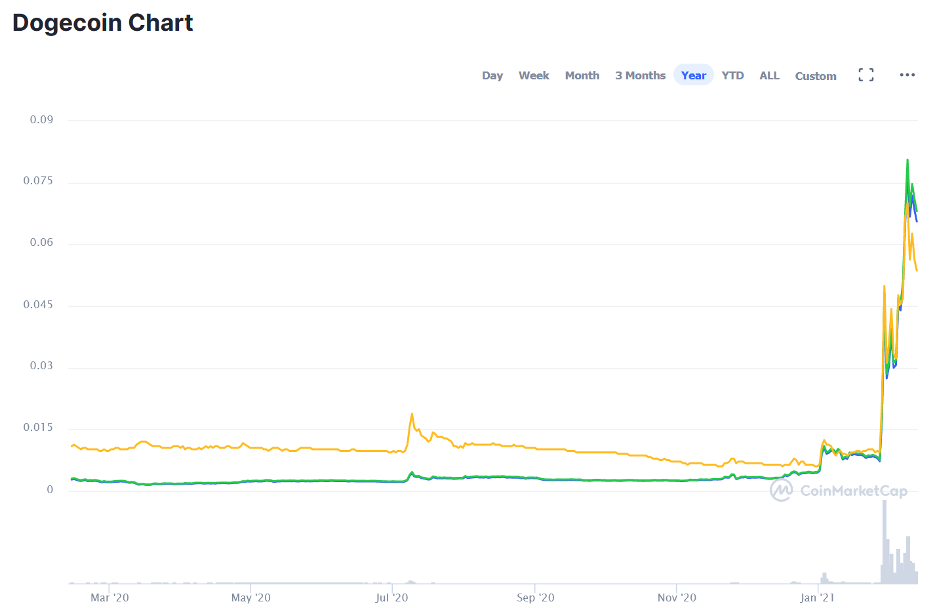Open the Custom date range picker
The image size is (936, 608).
(815, 76)
